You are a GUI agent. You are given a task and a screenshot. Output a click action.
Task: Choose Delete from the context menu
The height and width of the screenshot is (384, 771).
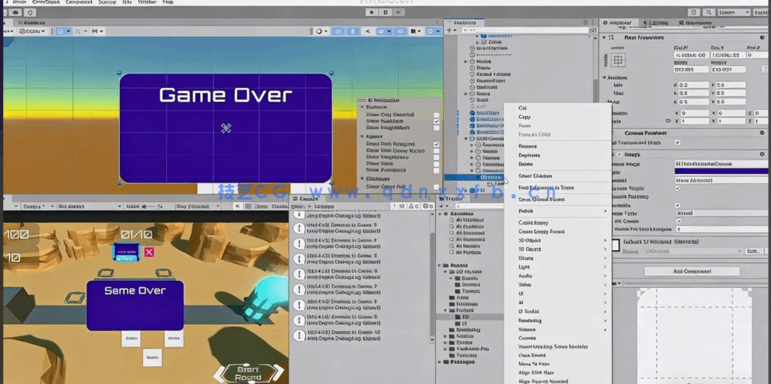click(526, 164)
